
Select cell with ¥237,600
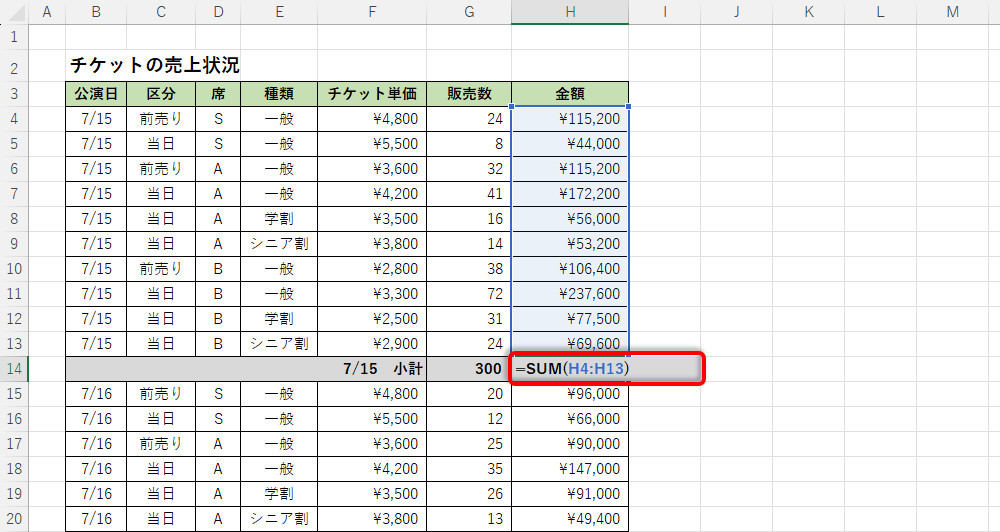(570, 294)
